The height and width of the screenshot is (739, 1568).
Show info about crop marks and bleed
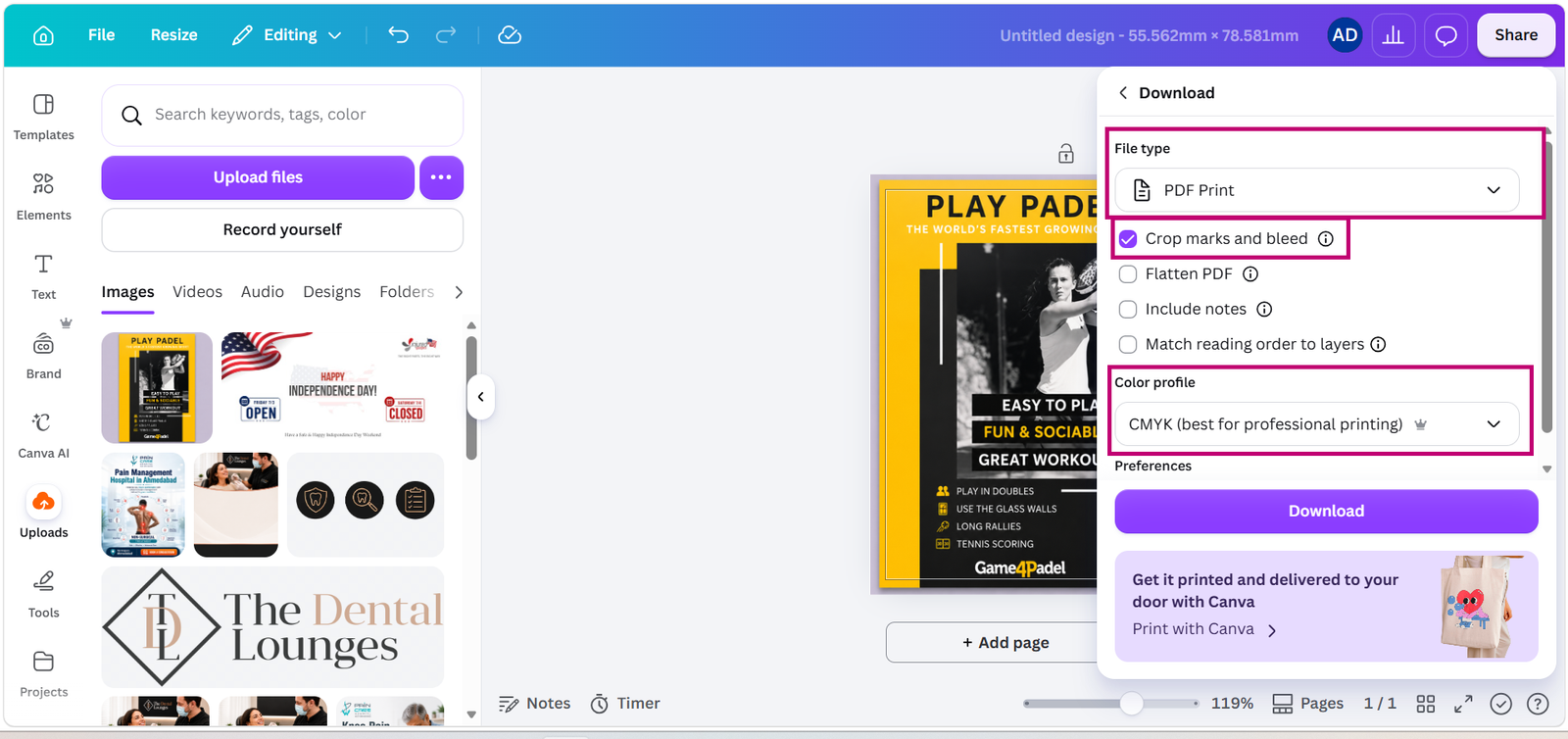pyautogui.click(x=1326, y=239)
